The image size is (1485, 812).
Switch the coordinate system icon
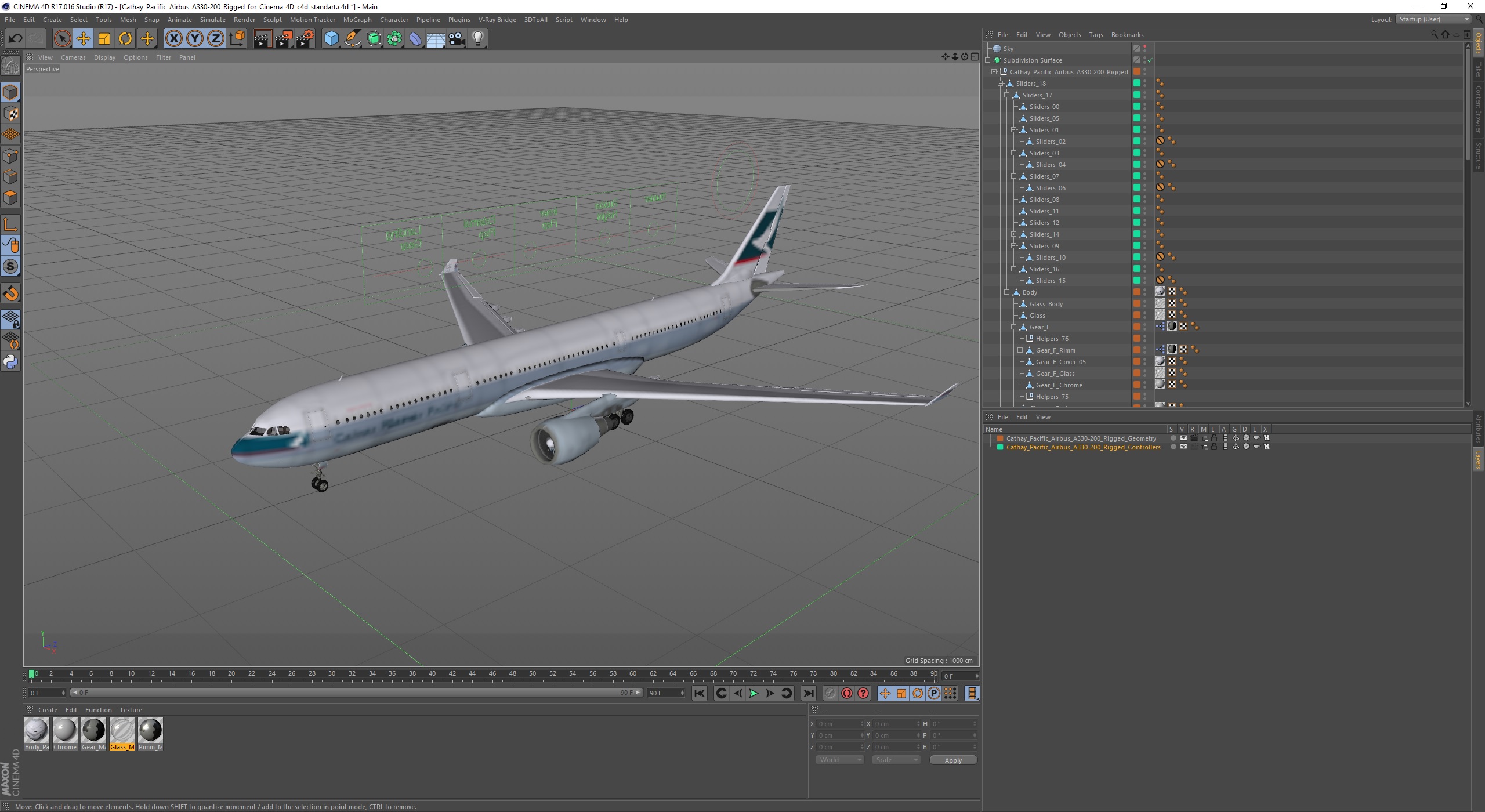[x=237, y=39]
